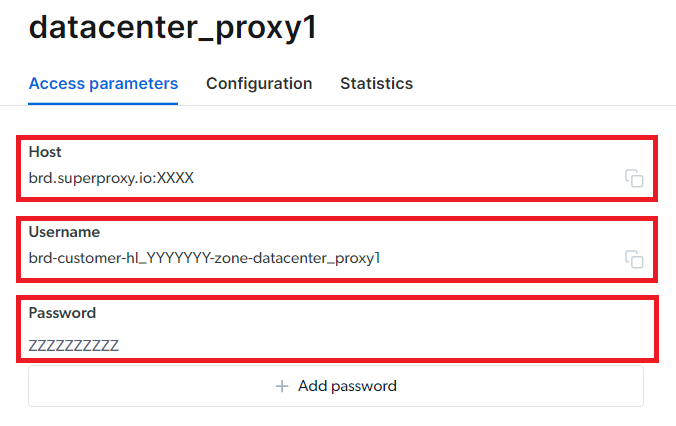This screenshot has height=426, width=676.
Task: Copy the Host value using its copy icon
Action: point(634,178)
